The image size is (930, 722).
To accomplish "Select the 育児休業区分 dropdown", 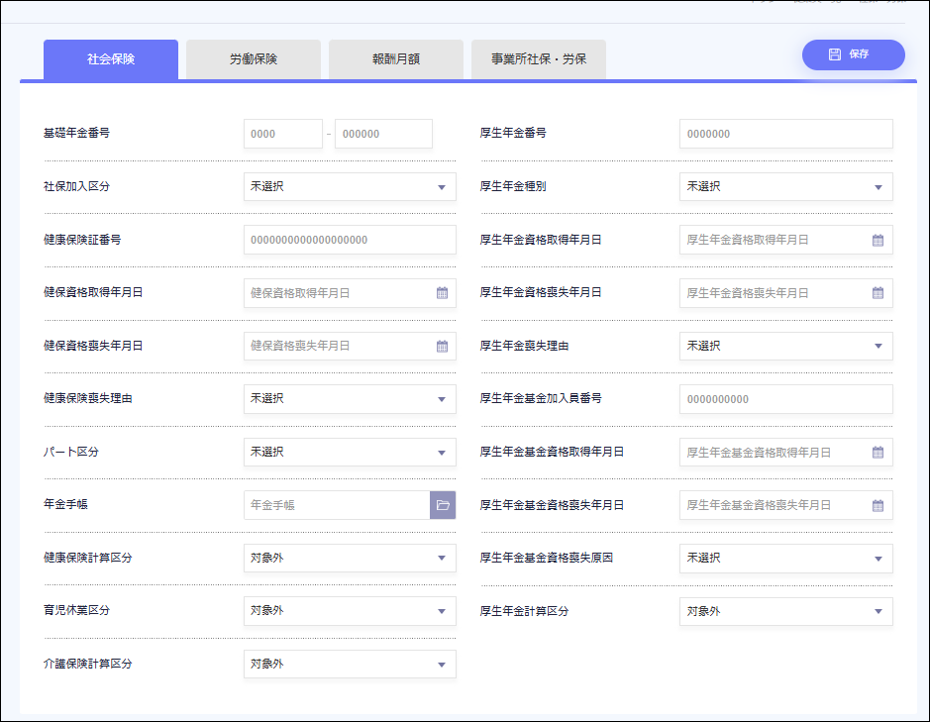I will pyautogui.click(x=349, y=611).
